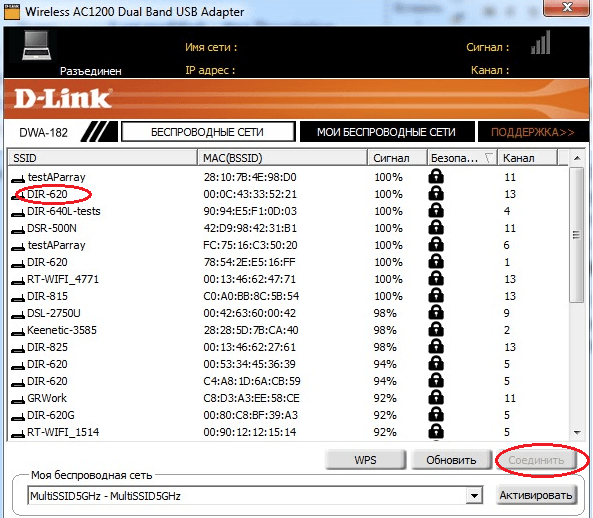593x518 pixels.
Task: Sort list by Канал column header
Action: 527,158
